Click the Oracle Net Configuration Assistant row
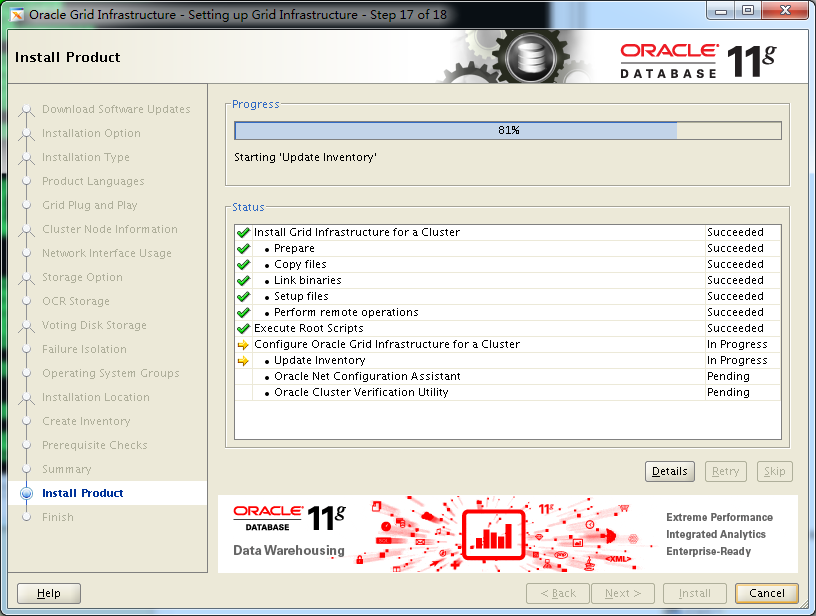 (x=507, y=377)
